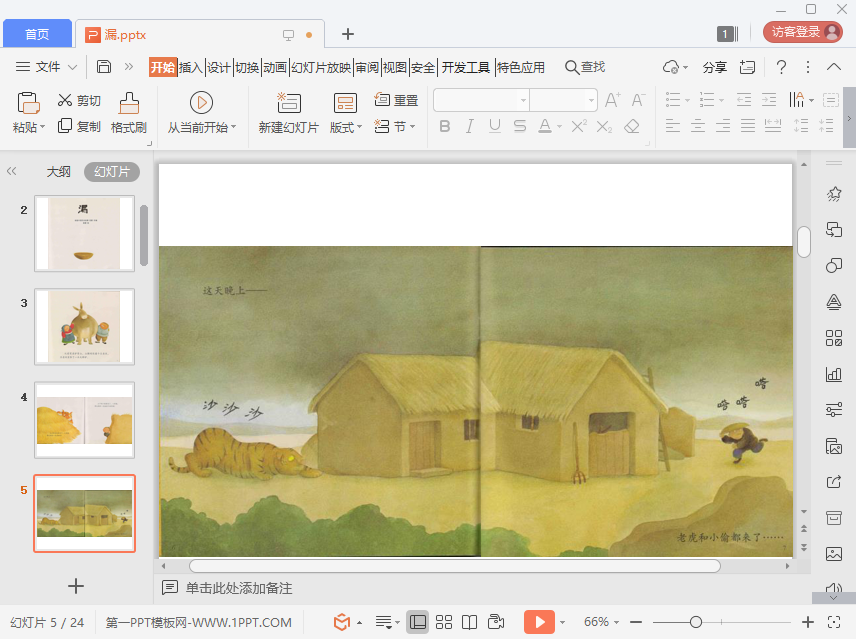Open the Slide Show (幻灯片放映) tab
Image resolution: width=856 pixels, height=639 pixels.
click(321, 67)
